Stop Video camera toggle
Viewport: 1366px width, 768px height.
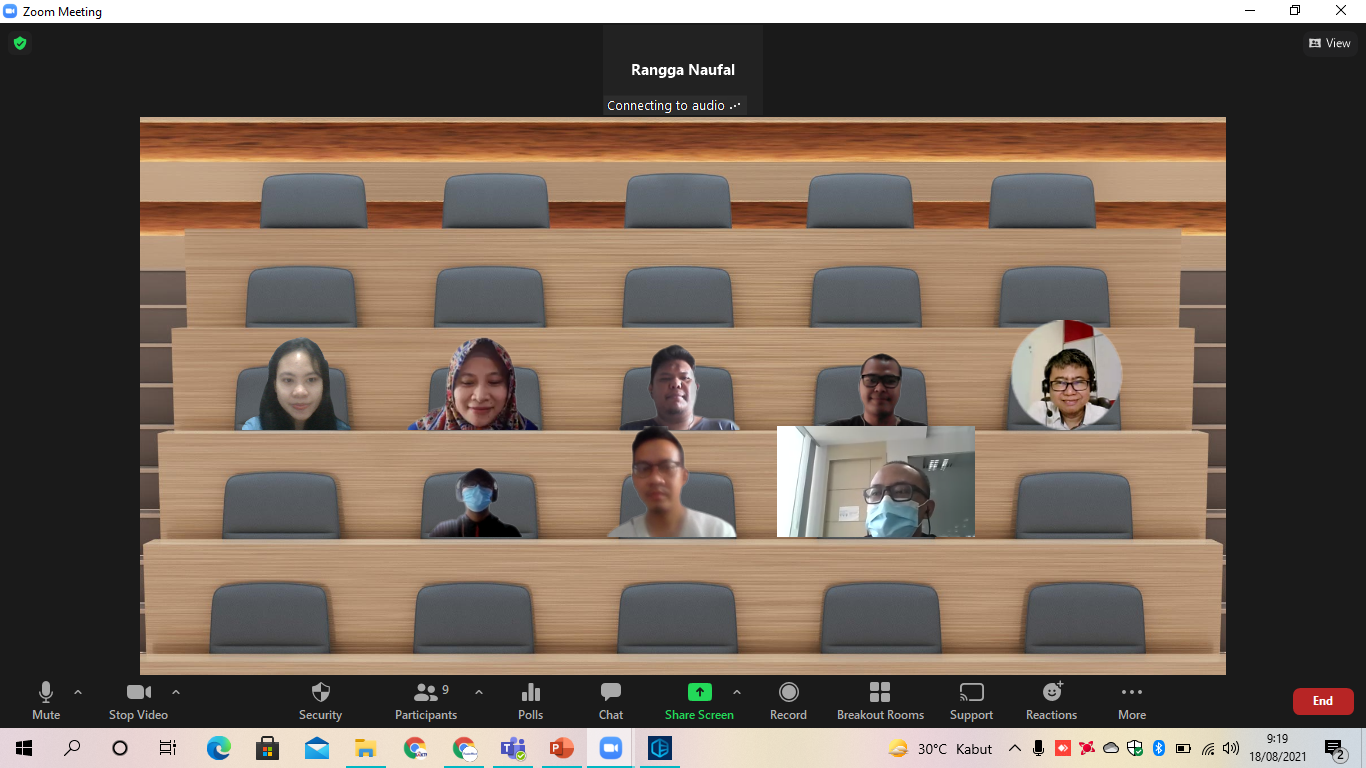[x=138, y=700]
